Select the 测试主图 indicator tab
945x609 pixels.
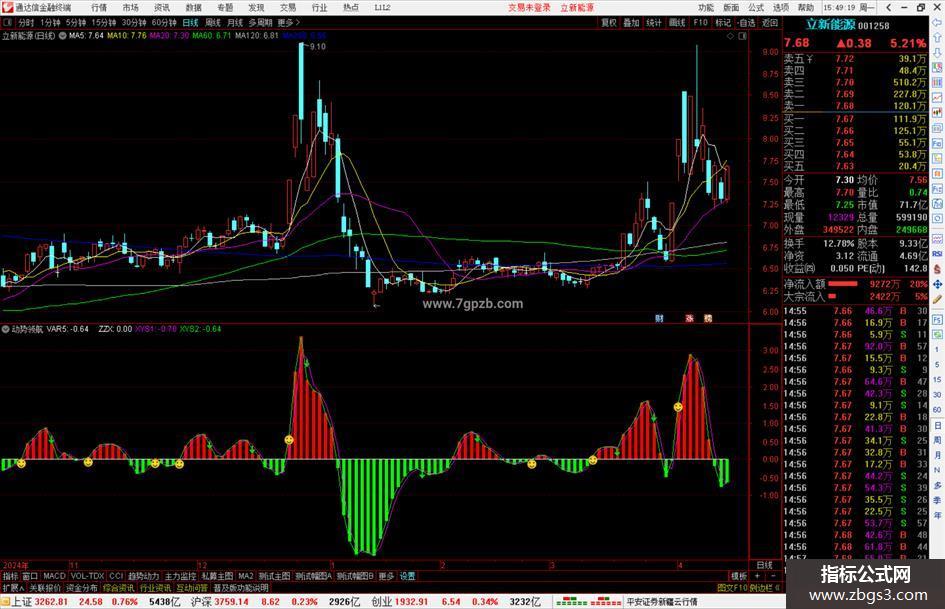[274, 576]
